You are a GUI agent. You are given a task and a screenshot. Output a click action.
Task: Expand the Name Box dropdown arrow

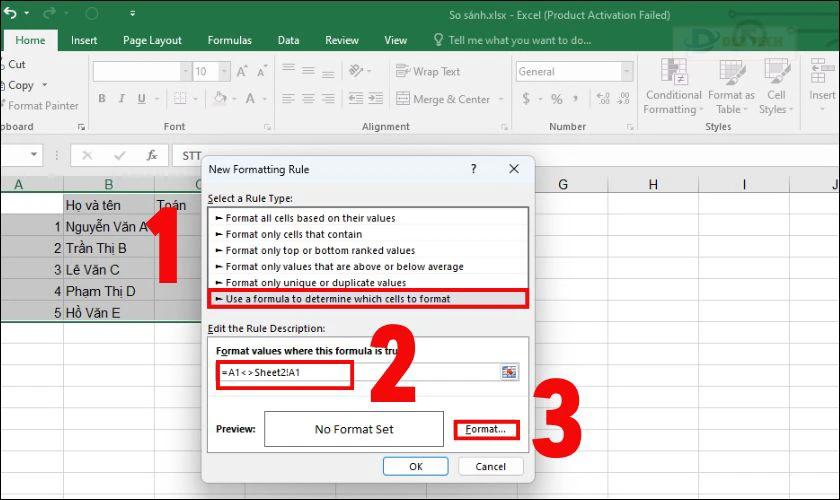point(34,154)
